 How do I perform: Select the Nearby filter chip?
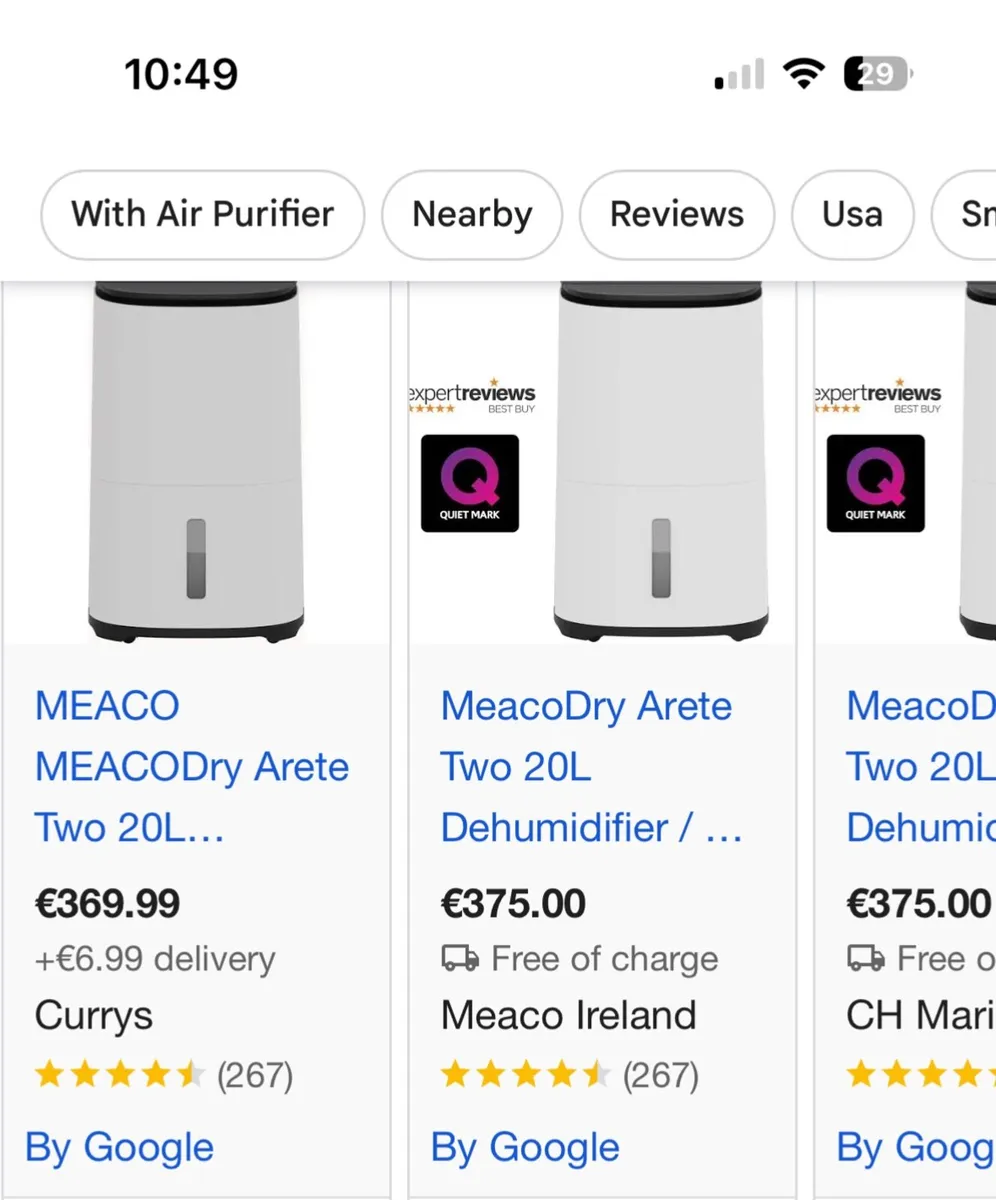click(472, 214)
